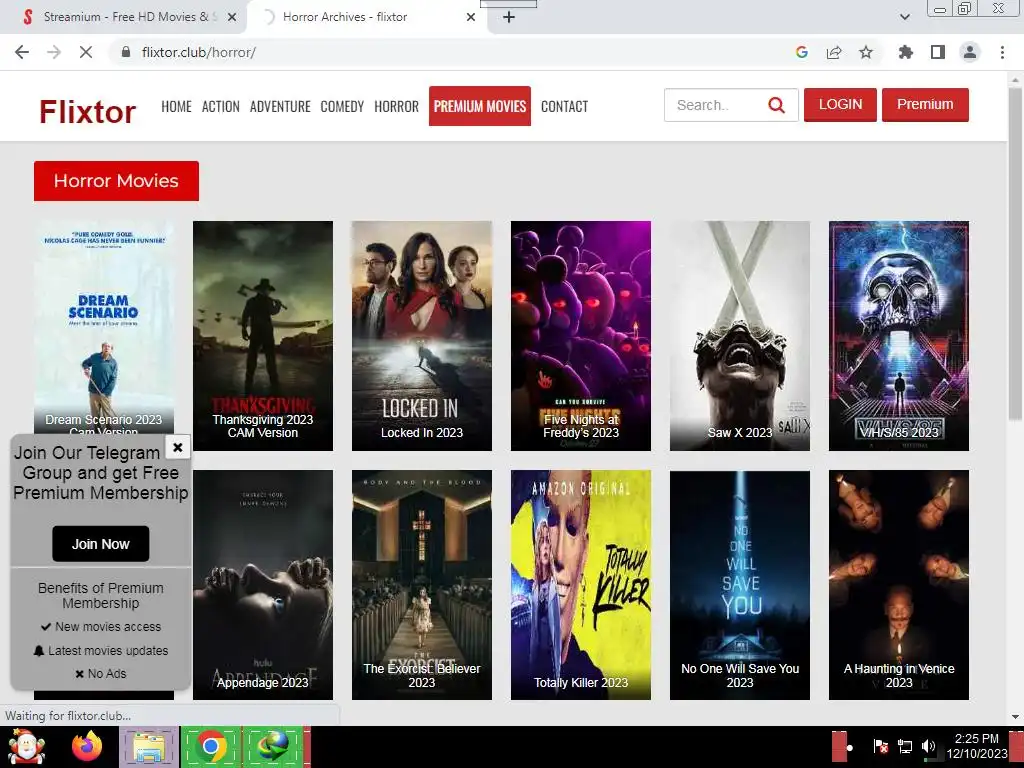Click the Latest movies updates text

click(x=108, y=651)
